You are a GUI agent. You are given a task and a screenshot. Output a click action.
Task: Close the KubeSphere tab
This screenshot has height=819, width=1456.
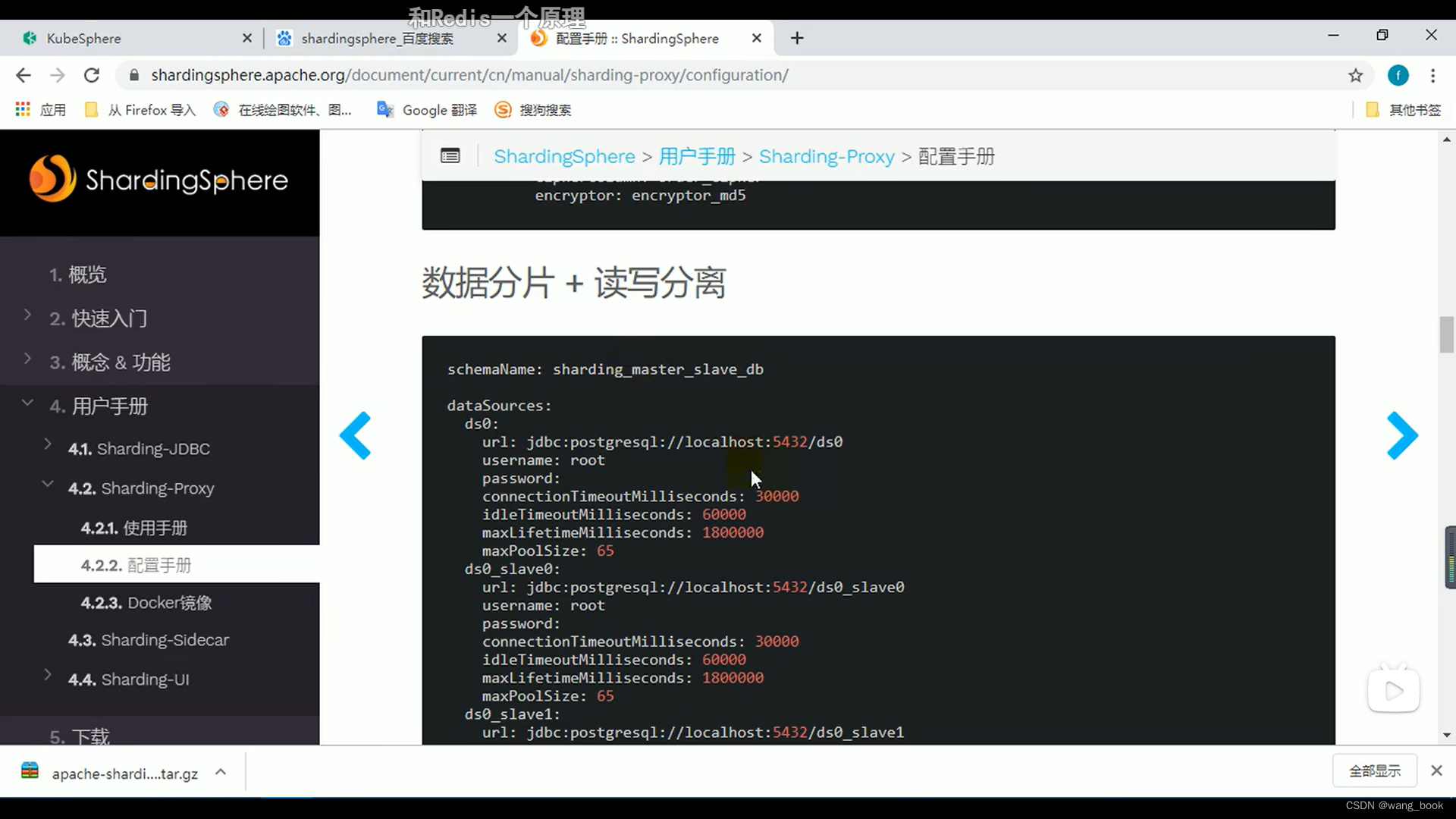[247, 38]
